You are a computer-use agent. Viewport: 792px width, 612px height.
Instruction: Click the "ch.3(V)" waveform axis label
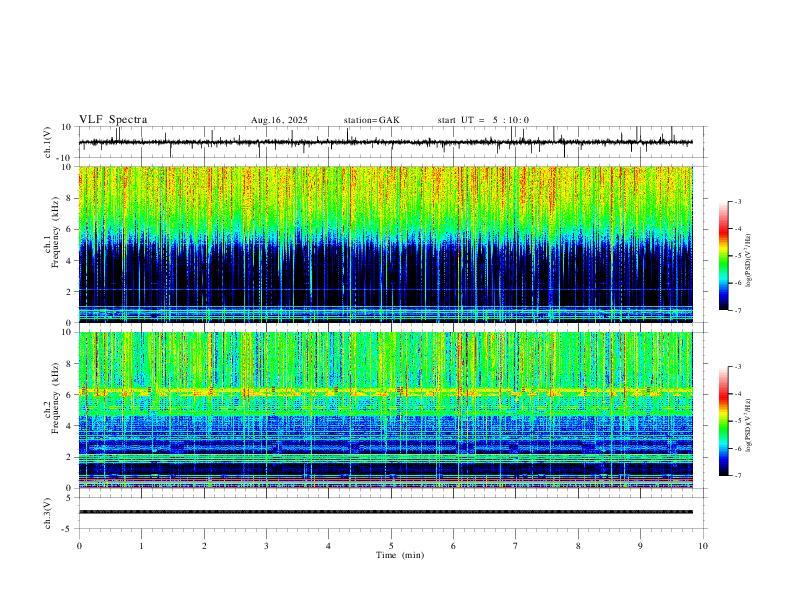tap(48, 513)
